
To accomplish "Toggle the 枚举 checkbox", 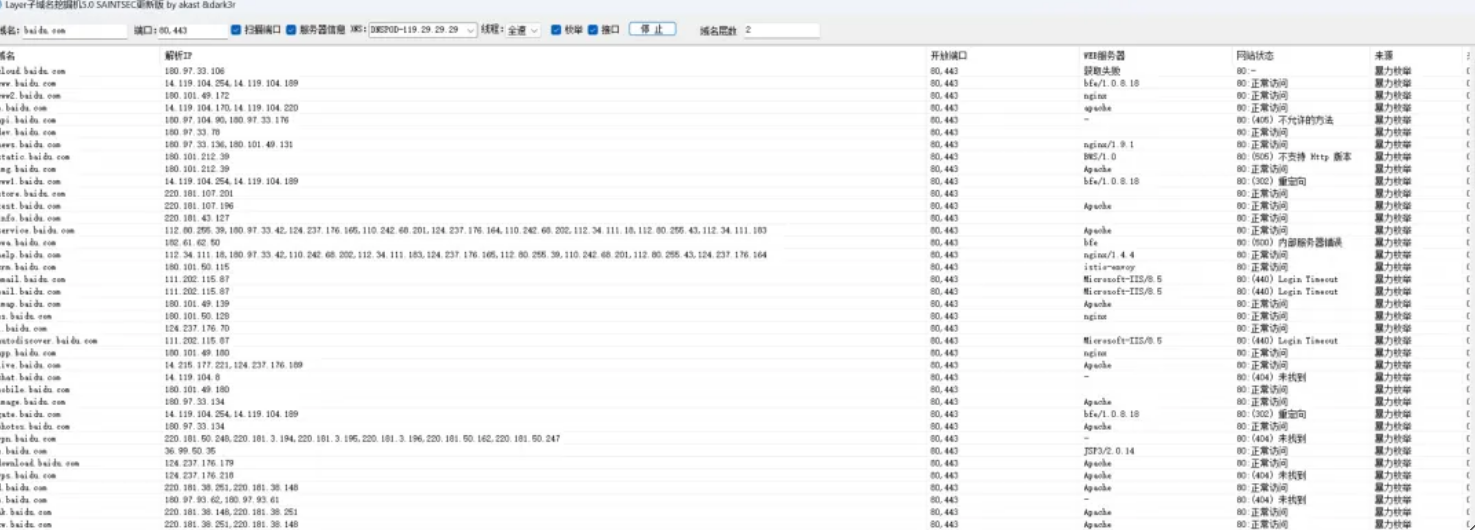I will 556,30.
